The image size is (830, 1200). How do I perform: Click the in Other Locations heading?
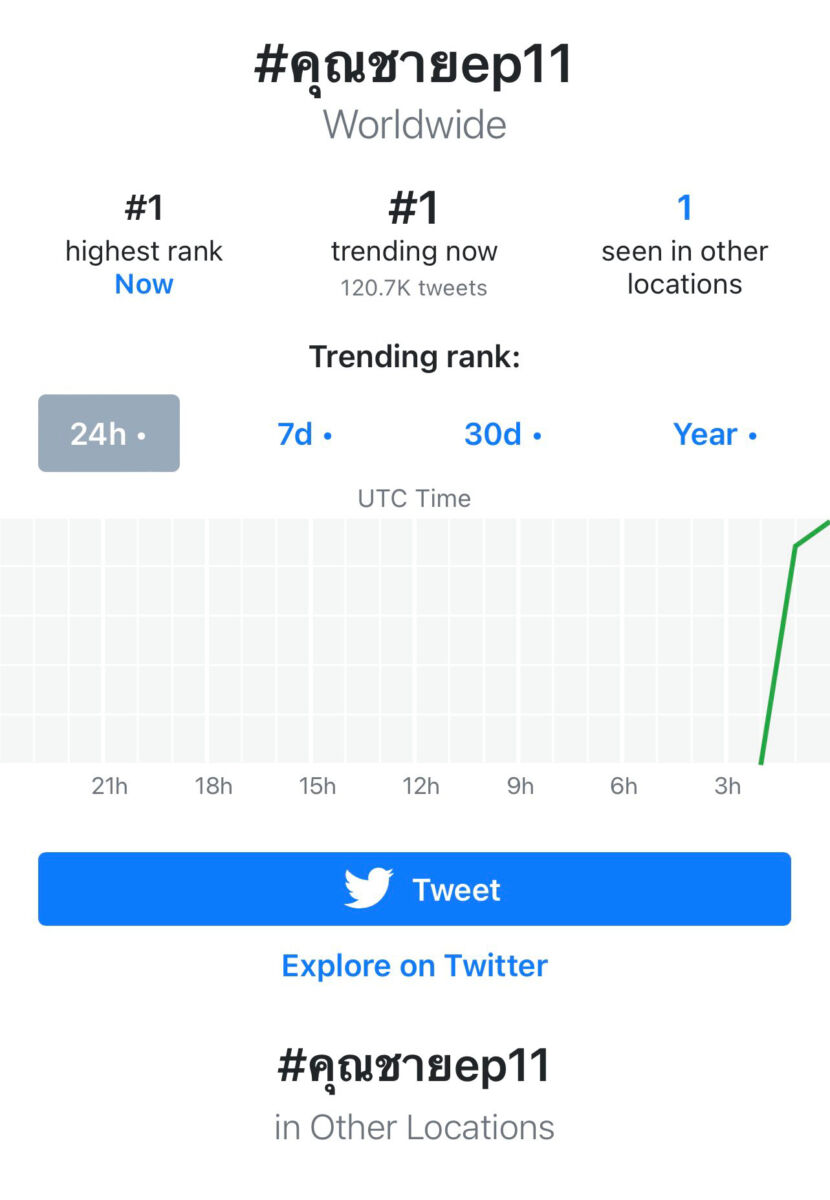click(414, 1127)
